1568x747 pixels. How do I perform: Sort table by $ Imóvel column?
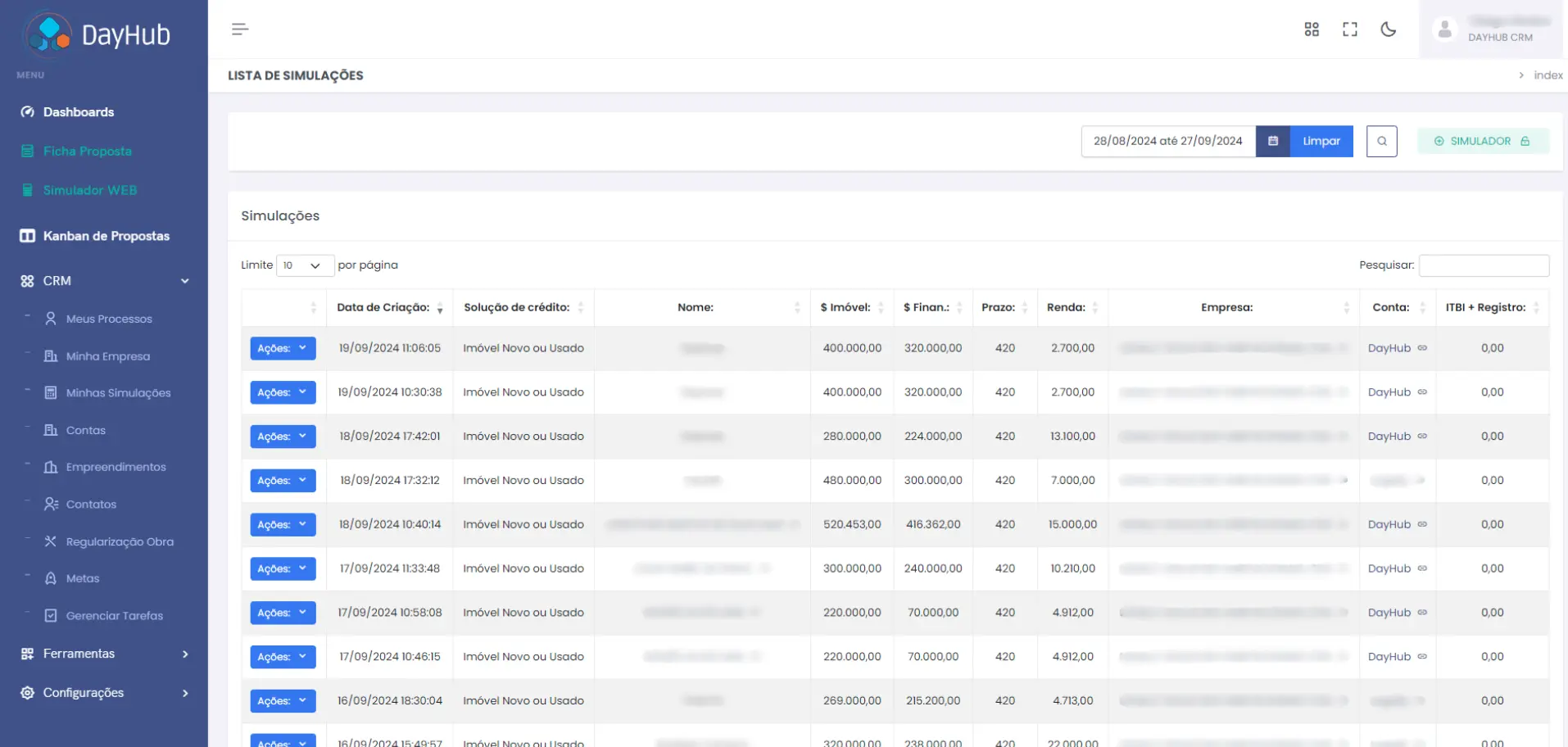pos(852,308)
